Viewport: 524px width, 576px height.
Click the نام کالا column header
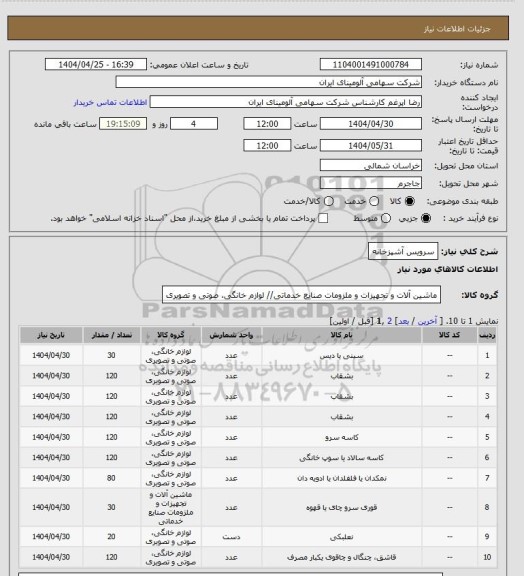coord(342,335)
